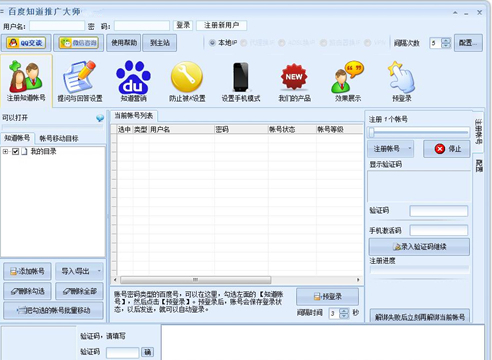Open 提问与回答设置 notepad pencil icon
Viewport: 492px width, 360px height.
point(79,77)
